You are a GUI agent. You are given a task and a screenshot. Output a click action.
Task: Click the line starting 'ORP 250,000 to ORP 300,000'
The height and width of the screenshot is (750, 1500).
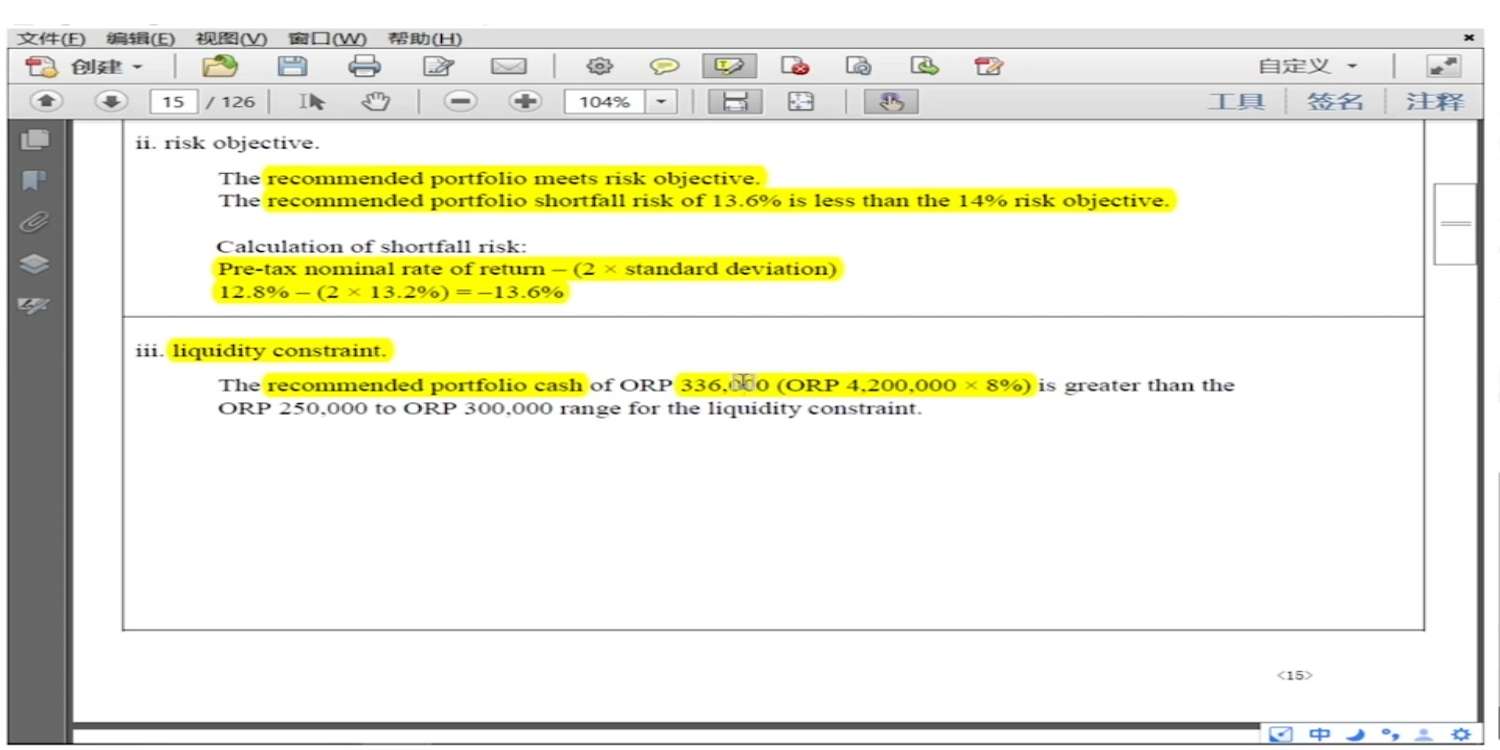coord(569,409)
